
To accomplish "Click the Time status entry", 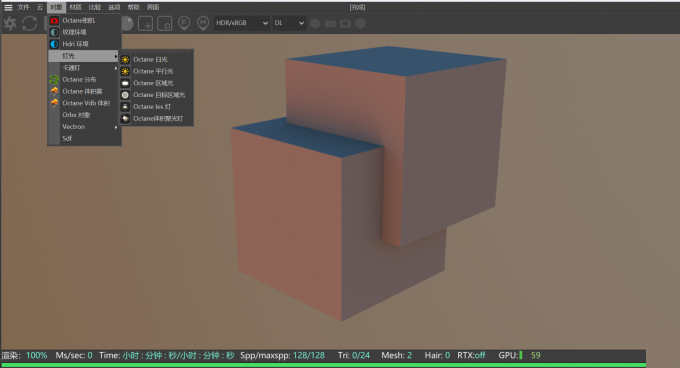I will point(167,355).
